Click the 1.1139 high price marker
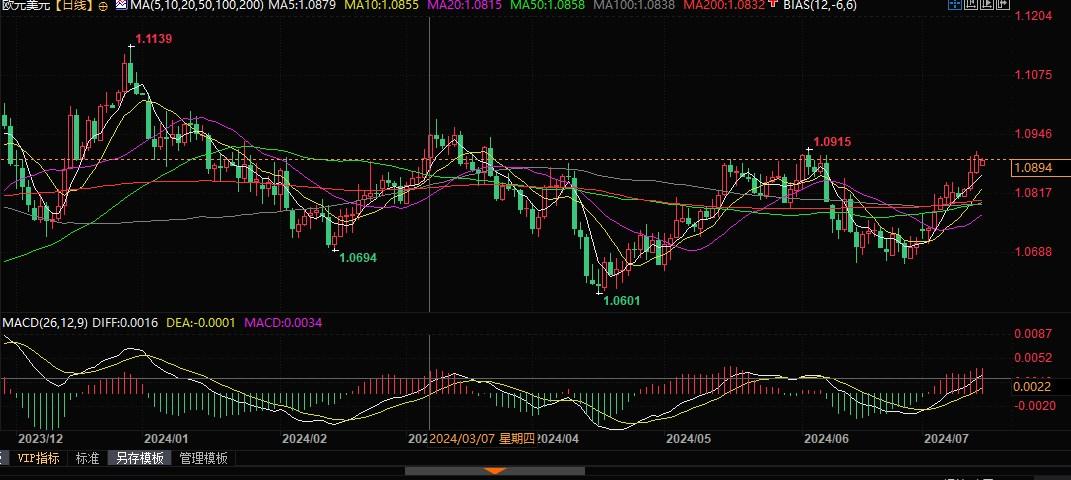Image resolution: width=1071 pixels, height=480 pixels. [x=153, y=40]
